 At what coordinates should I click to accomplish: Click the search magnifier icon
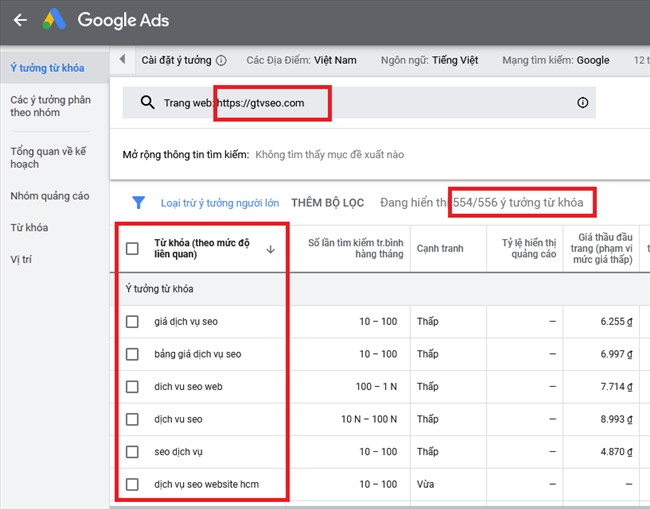pyautogui.click(x=148, y=103)
